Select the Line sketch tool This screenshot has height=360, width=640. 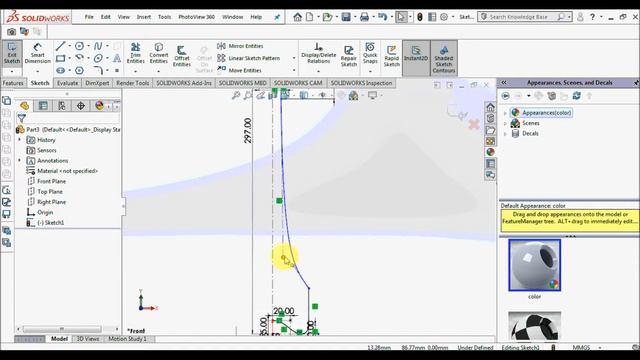click(x=60, y=46)
